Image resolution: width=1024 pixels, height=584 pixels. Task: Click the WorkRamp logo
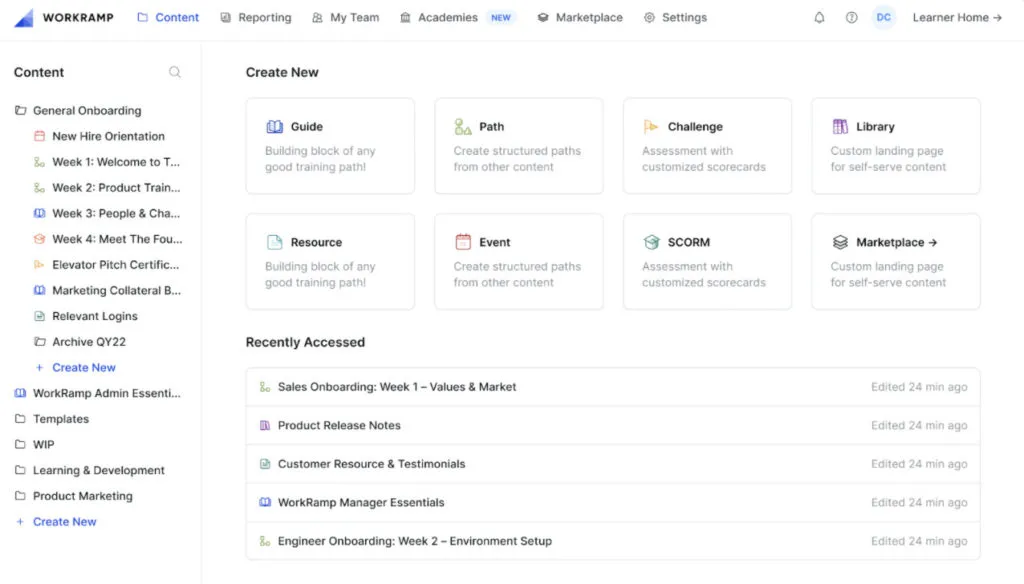pyautogui.click(x=63, y=18)
